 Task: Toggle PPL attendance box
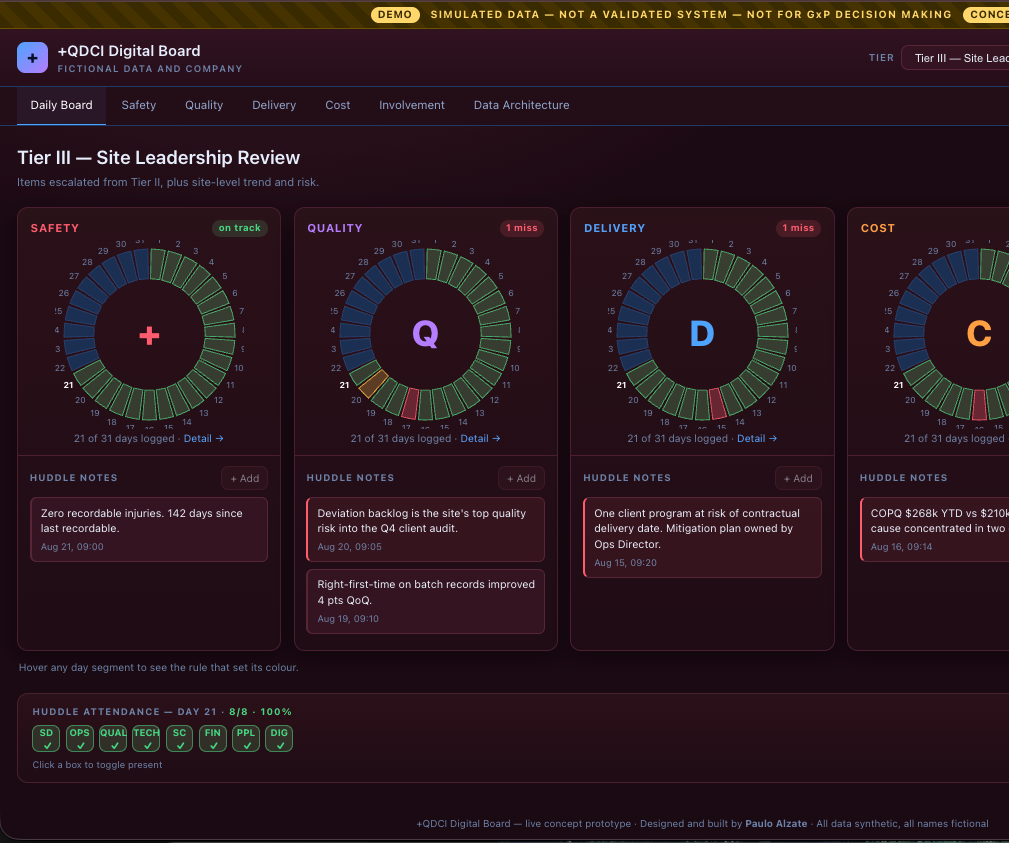coord(246,739)
